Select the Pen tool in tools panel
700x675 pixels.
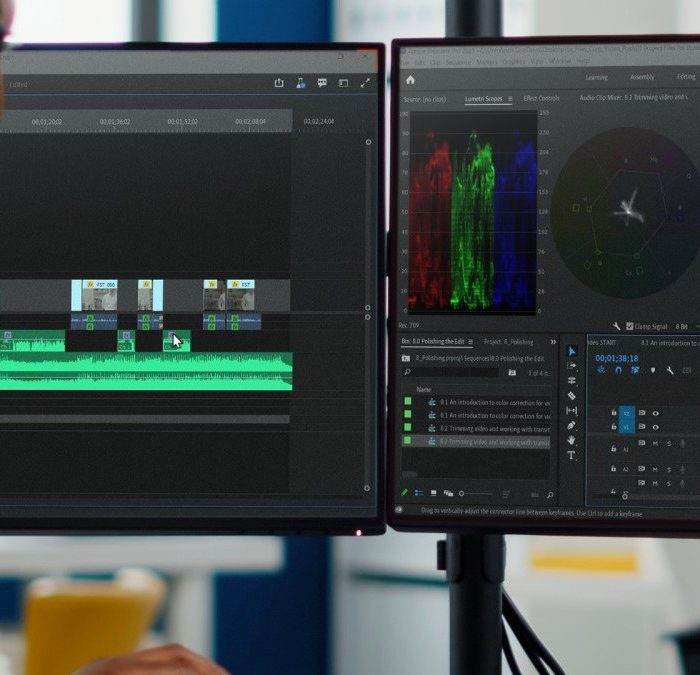point(571,425)
